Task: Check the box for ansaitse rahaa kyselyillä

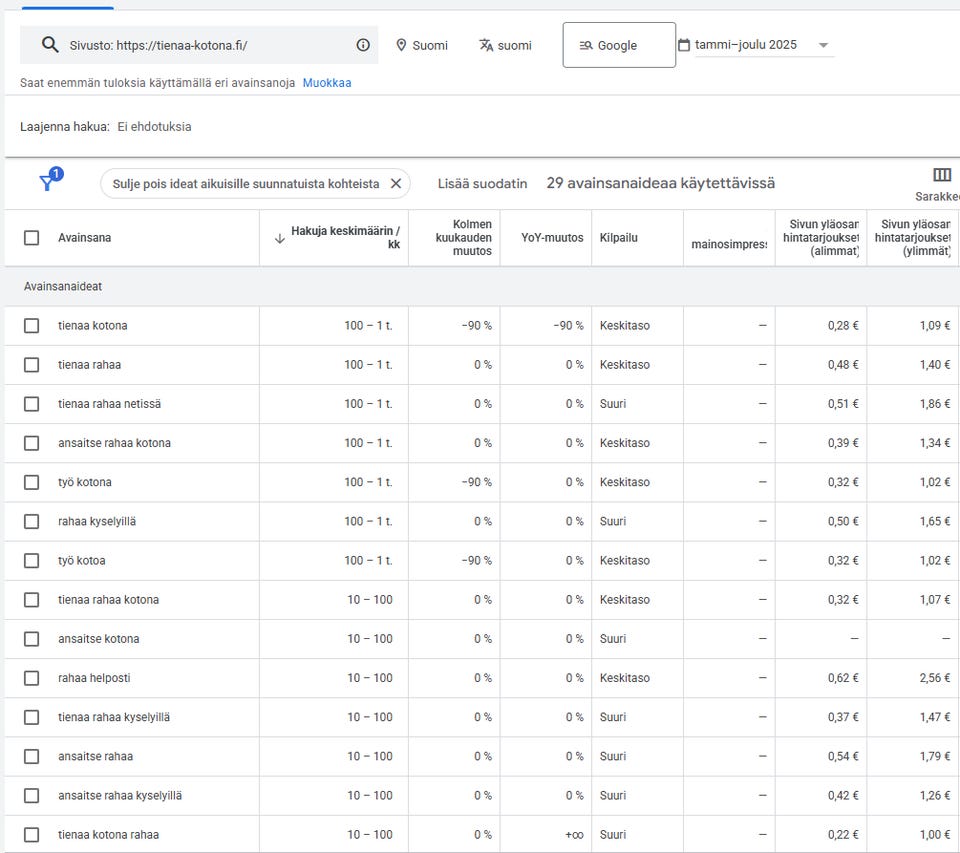Action: tap(31, 796)
